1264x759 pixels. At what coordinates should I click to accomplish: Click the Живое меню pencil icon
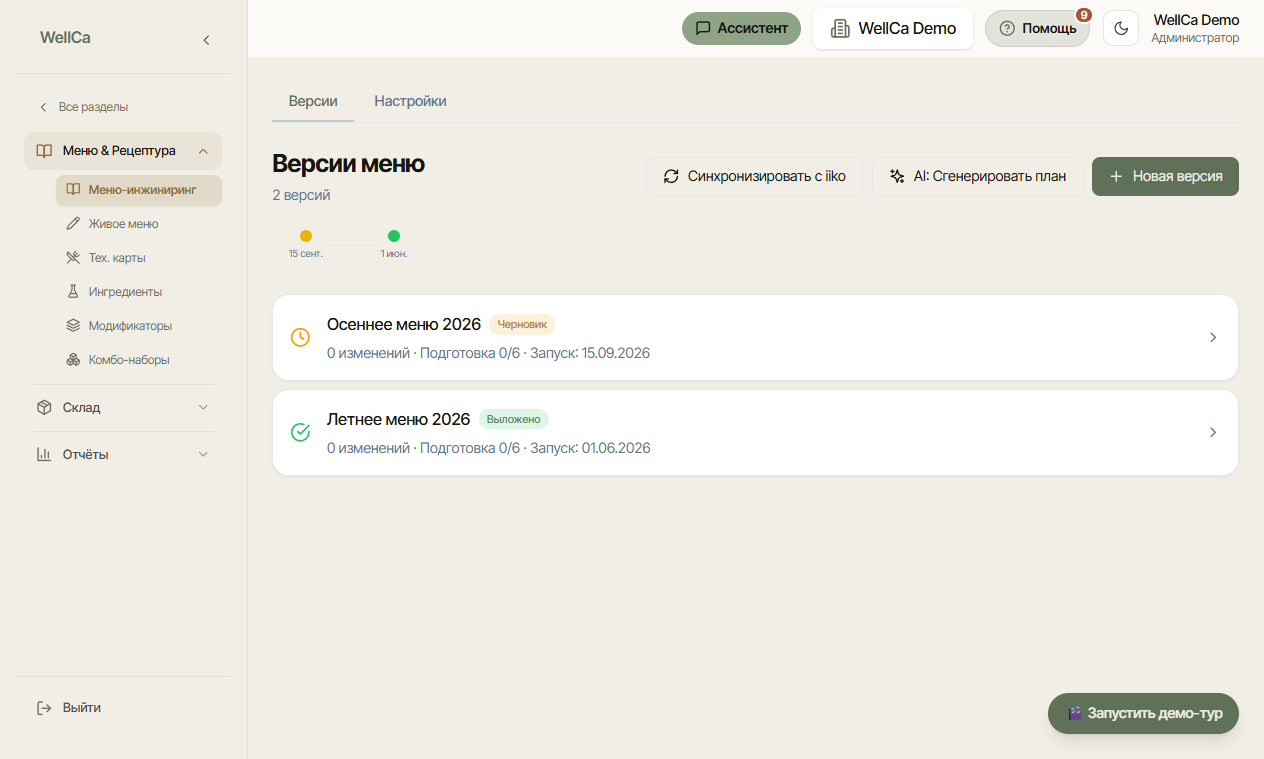click(x=73, y=224)
